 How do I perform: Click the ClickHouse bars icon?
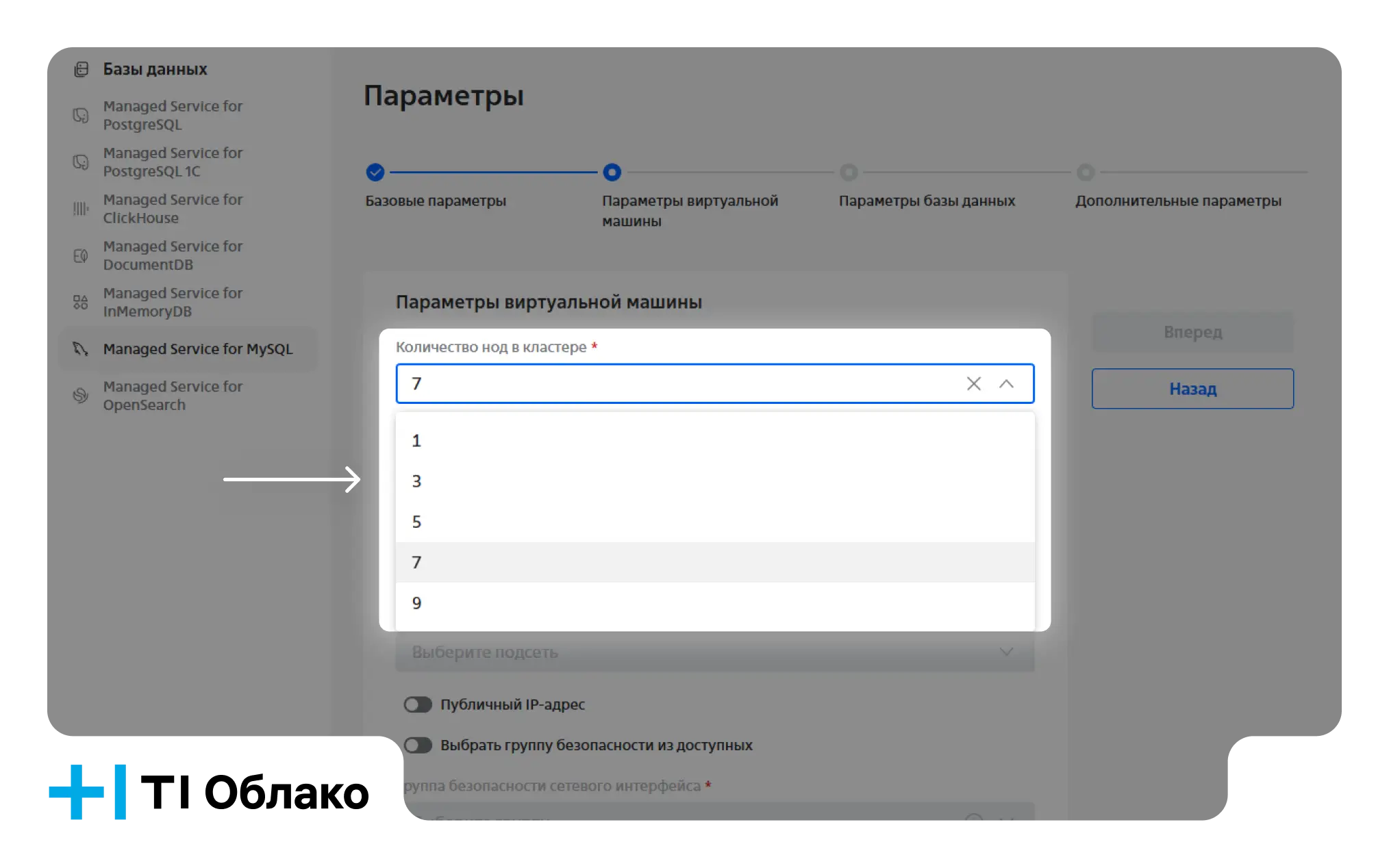tap(81, 209)
